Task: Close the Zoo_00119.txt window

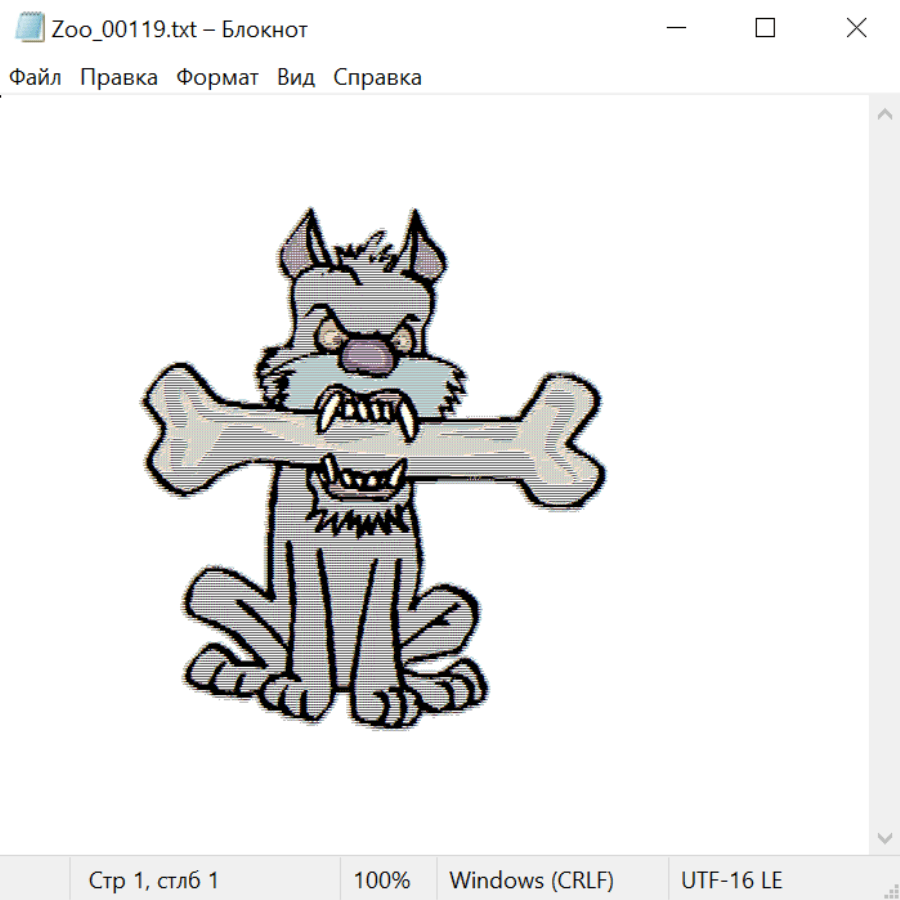Action: [856, 29]
